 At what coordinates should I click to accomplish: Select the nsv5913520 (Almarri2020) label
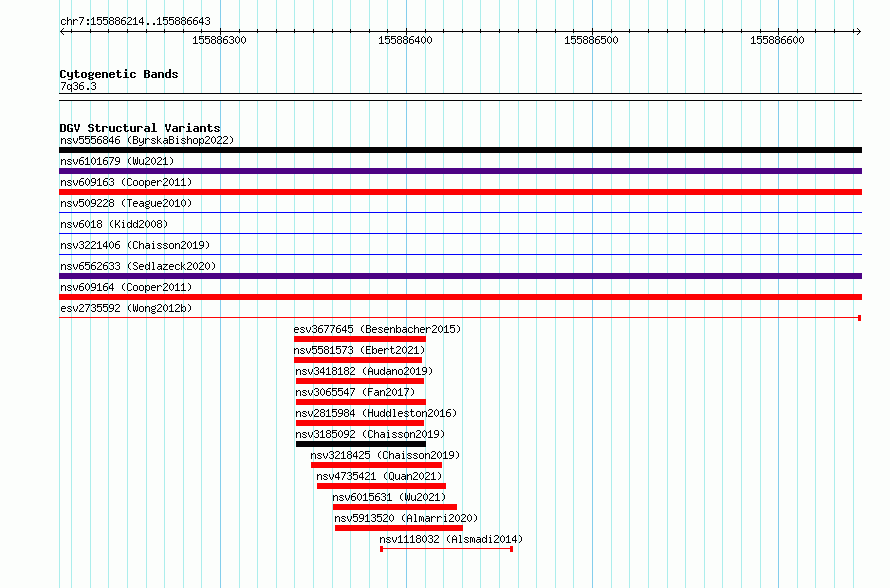pos(406,518)
